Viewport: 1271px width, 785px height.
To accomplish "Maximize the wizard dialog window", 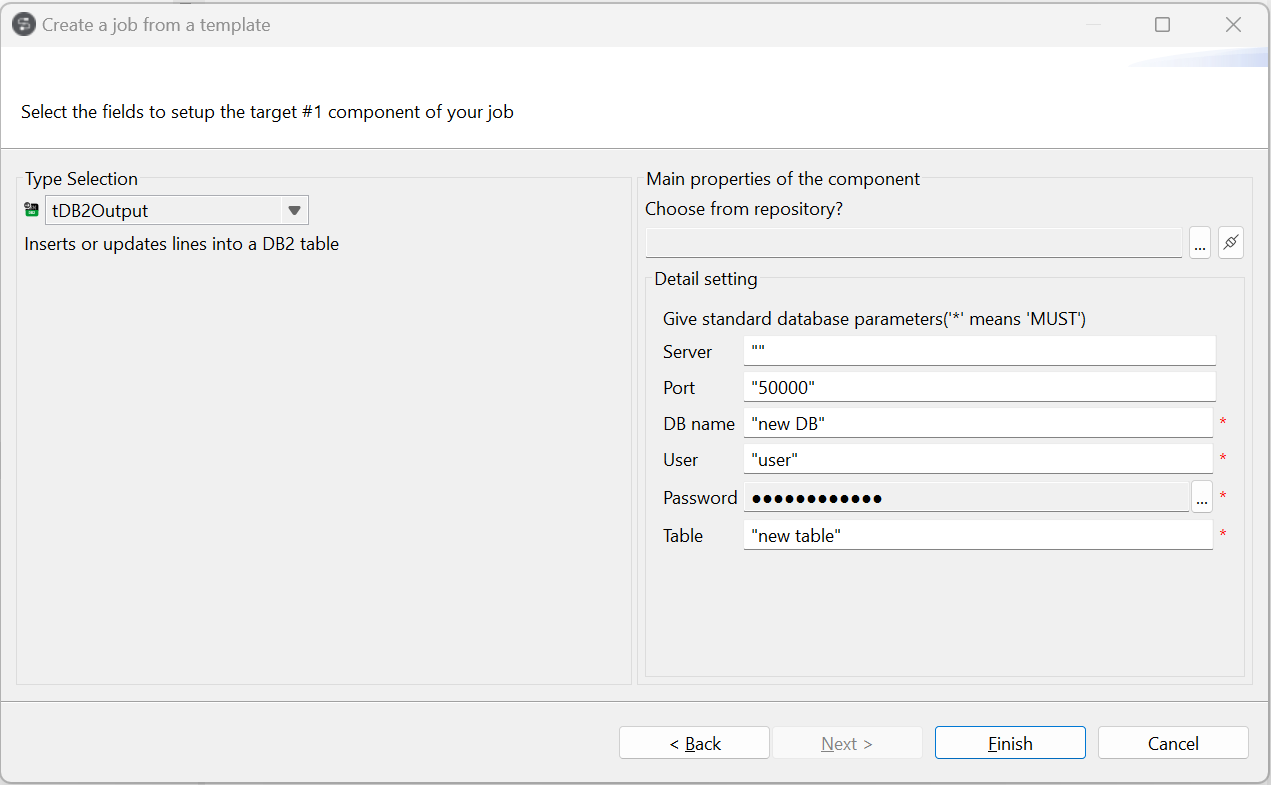I will pos(1162,25).
